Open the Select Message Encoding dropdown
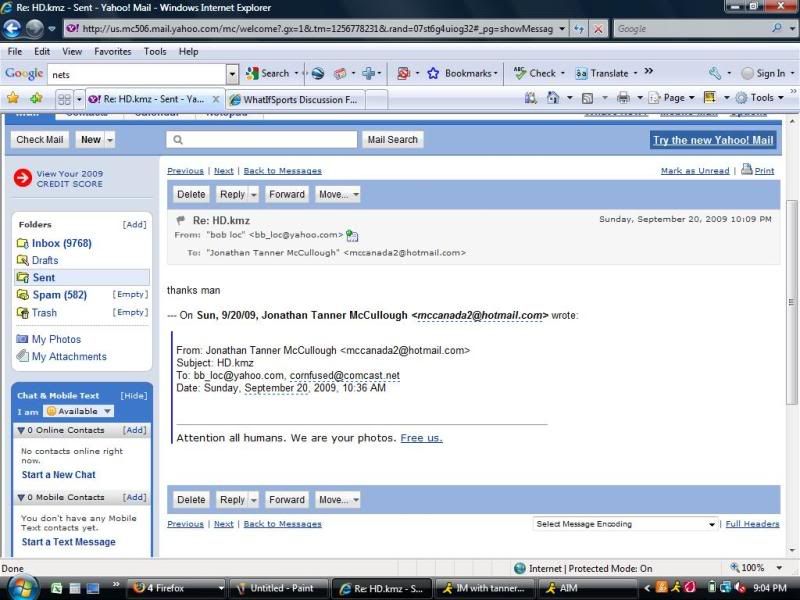800x600 pixels. (x=625, y=524)
